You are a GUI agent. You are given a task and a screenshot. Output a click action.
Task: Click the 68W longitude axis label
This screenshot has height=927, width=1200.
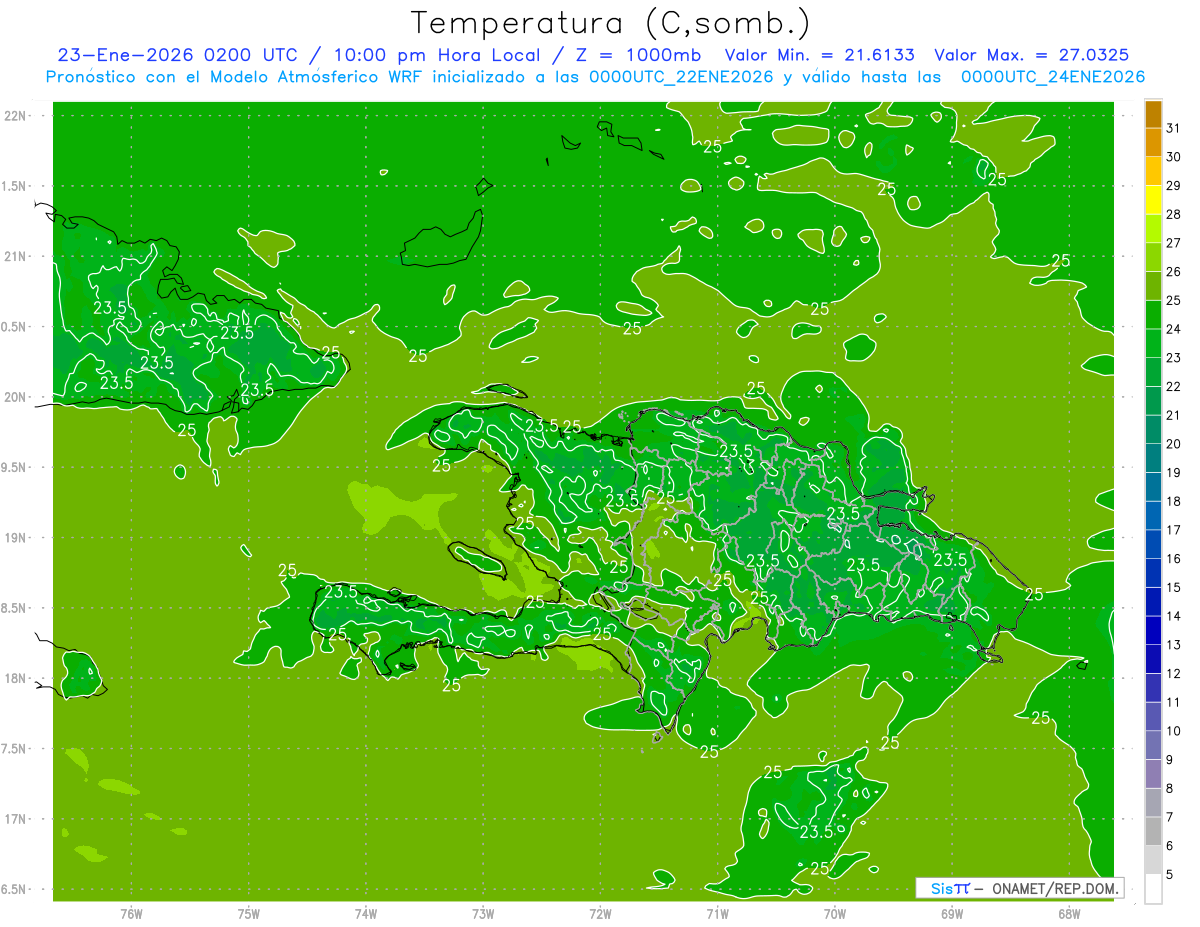(x=1069, y=913)
